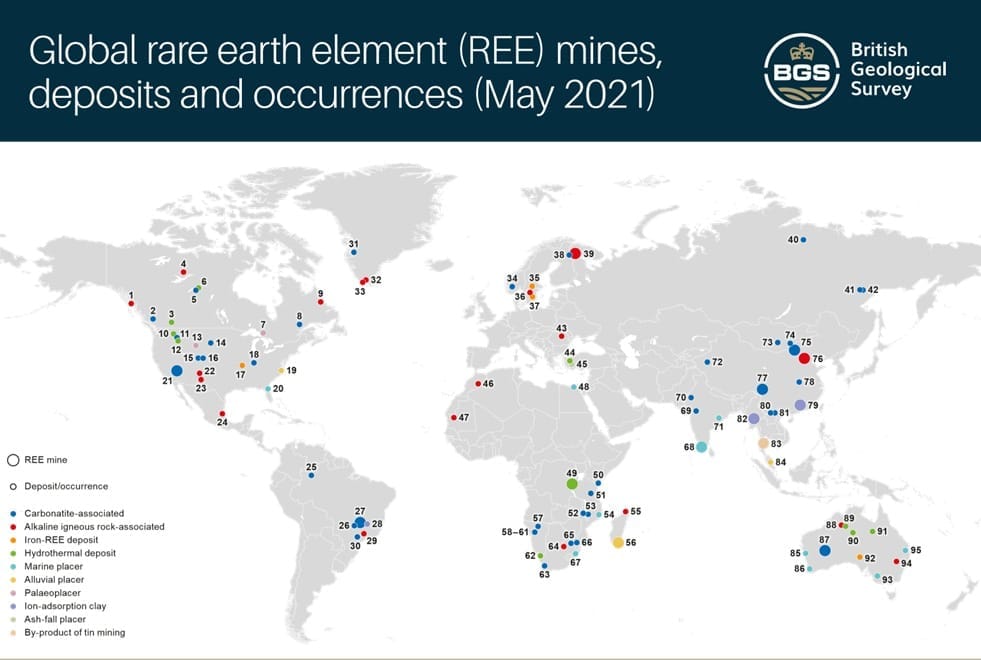Screen dimensions: 981x660
Task: Click the large red marker 39 in Scandinavia
Action: [x=575, y=254]
